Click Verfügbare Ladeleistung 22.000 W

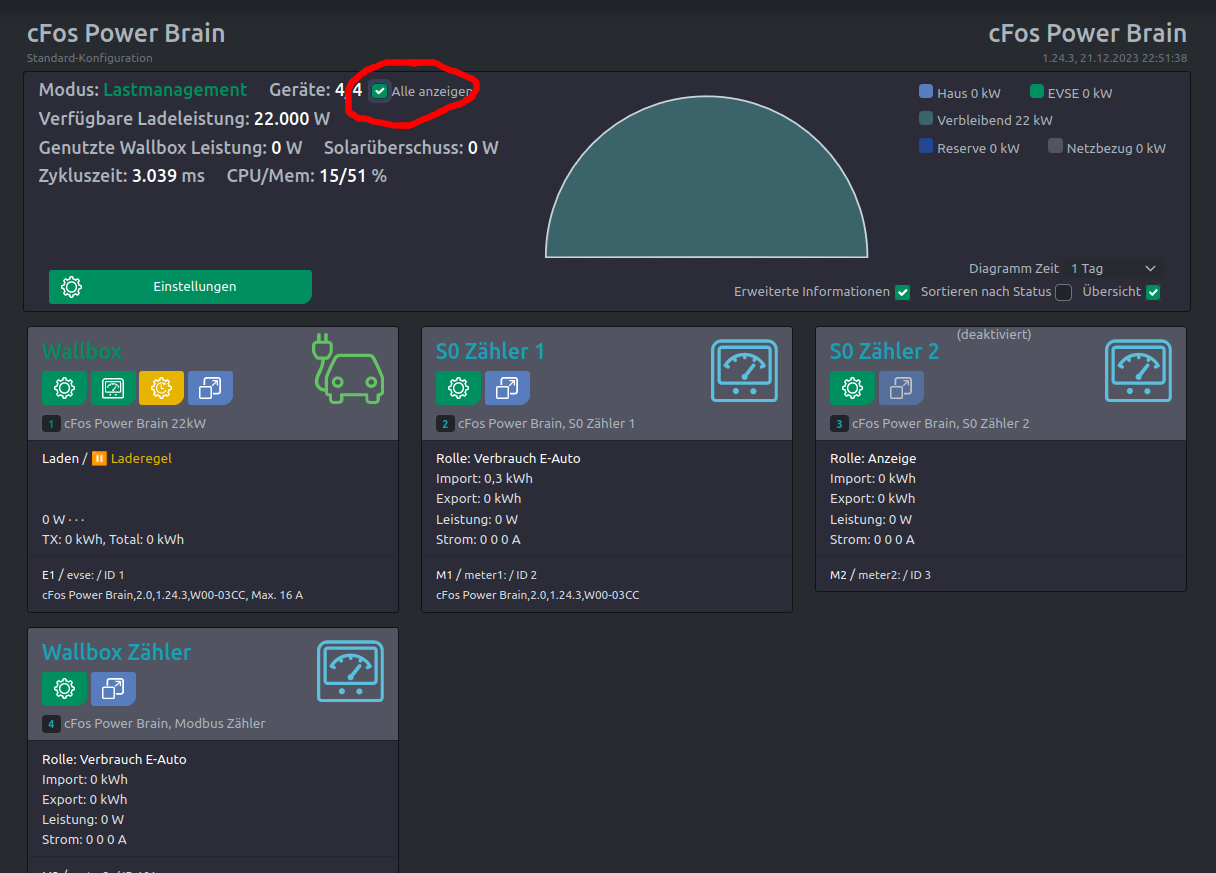184,119
